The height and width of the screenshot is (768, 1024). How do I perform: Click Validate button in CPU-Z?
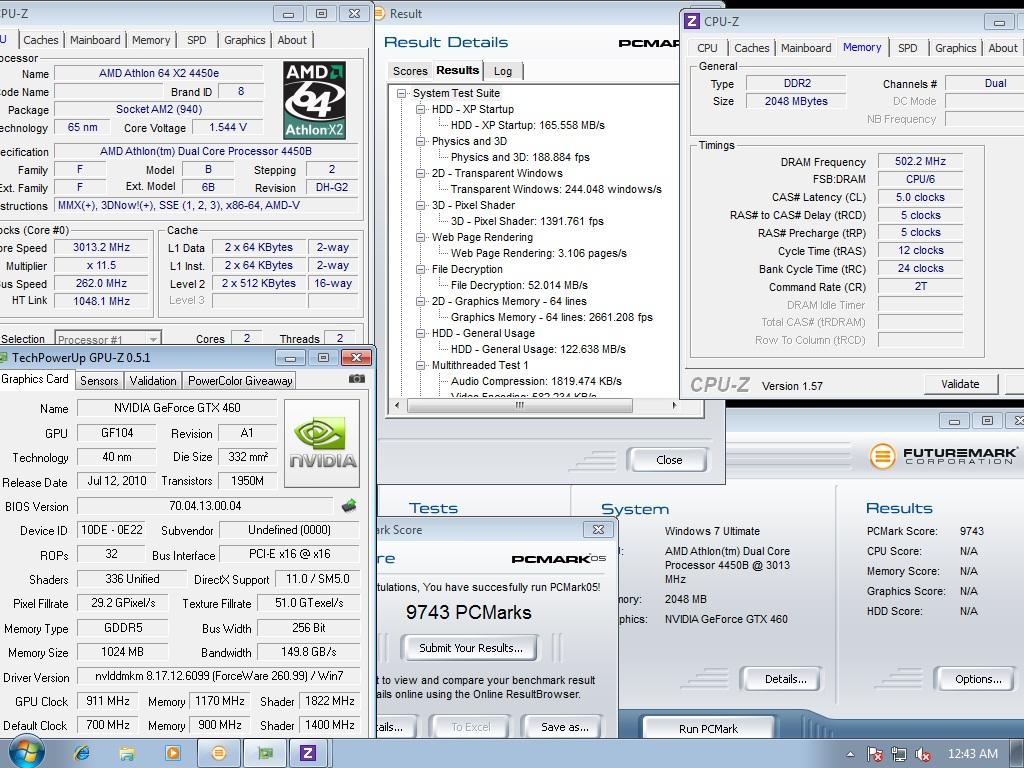point(960,384)
